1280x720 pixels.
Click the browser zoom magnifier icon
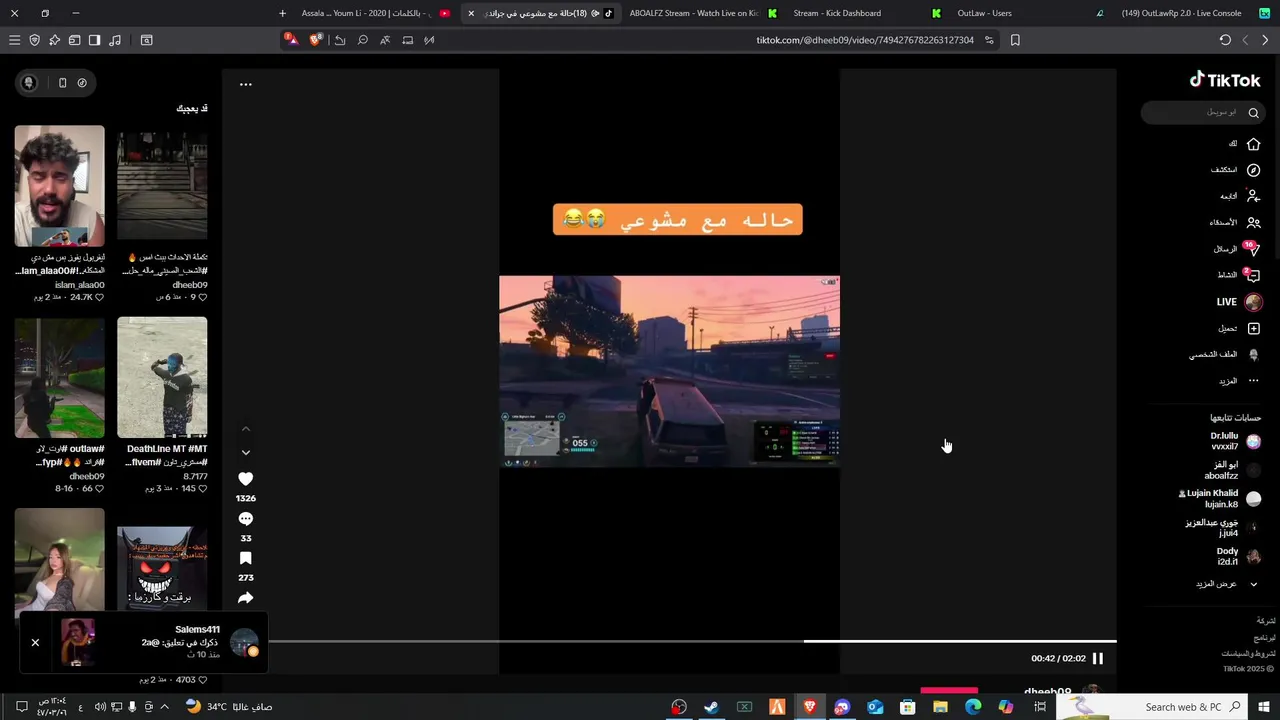(x=362, y=40)
